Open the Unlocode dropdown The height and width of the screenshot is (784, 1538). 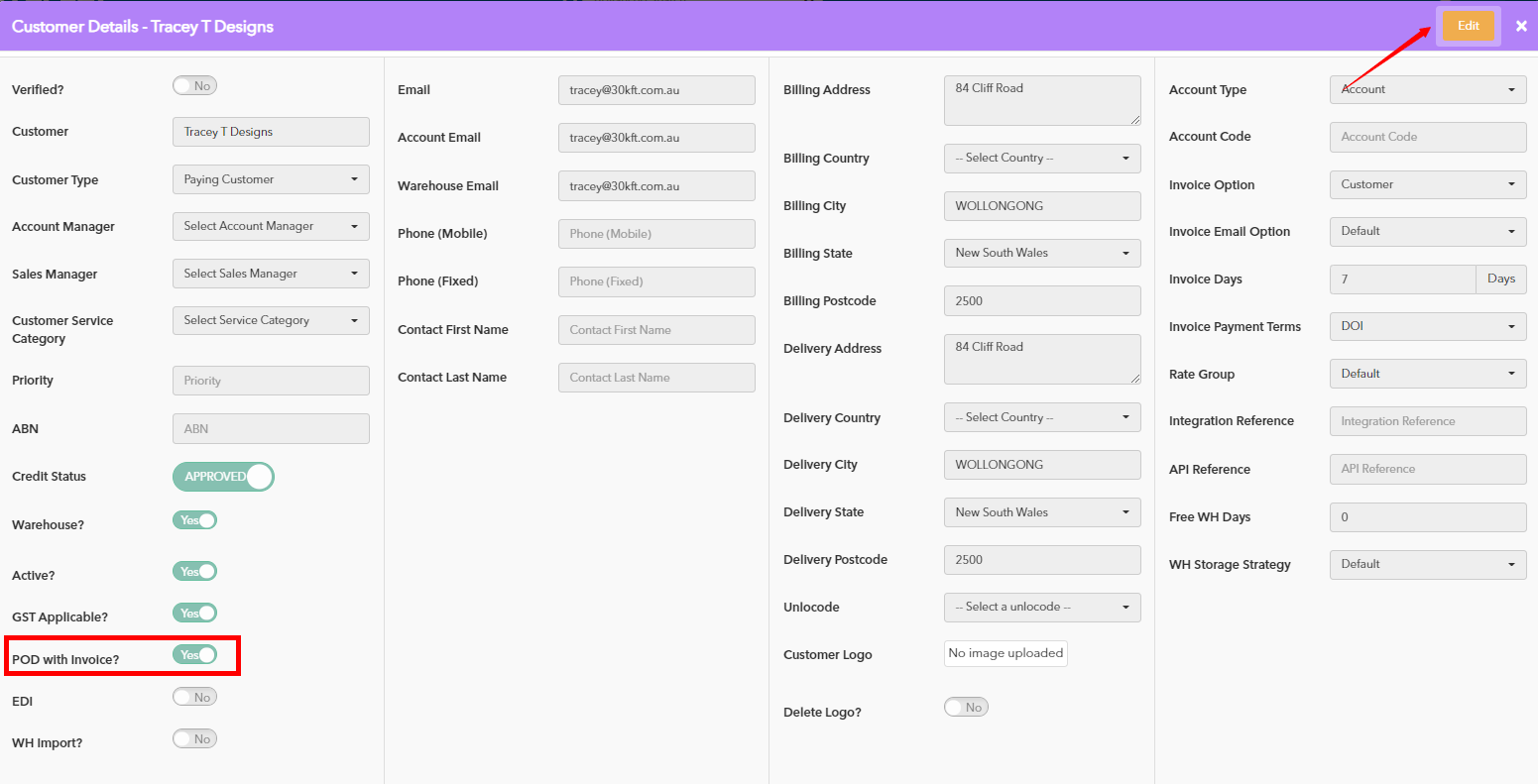pos(1042,608)
